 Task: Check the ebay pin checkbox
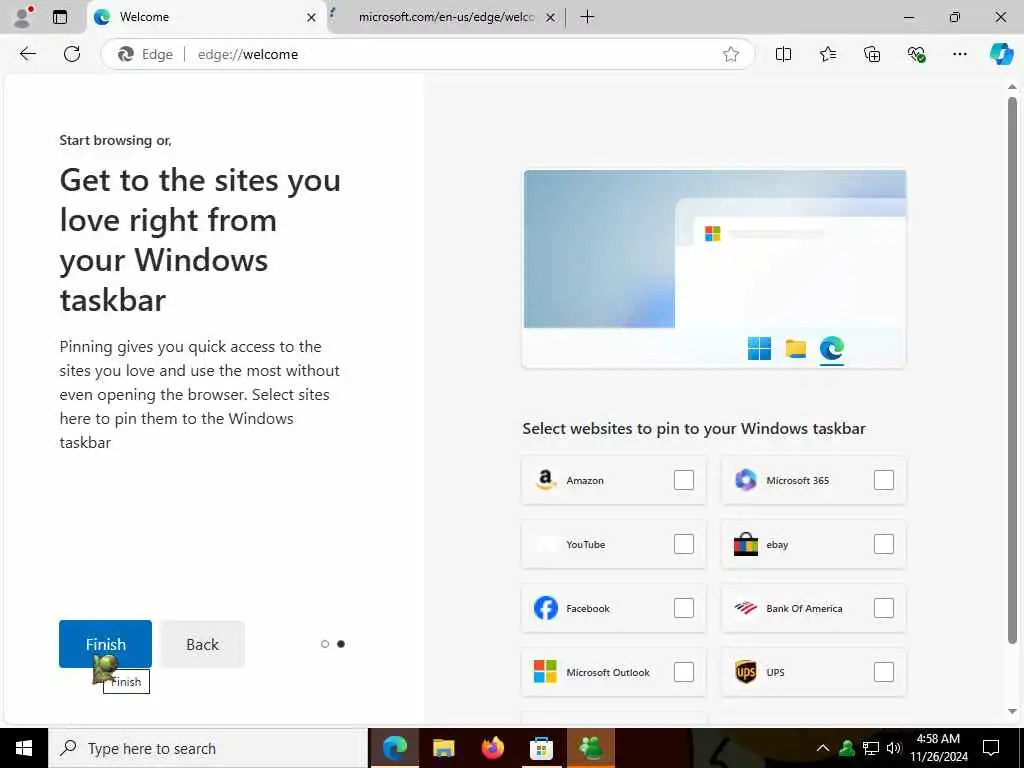(884, 544)
